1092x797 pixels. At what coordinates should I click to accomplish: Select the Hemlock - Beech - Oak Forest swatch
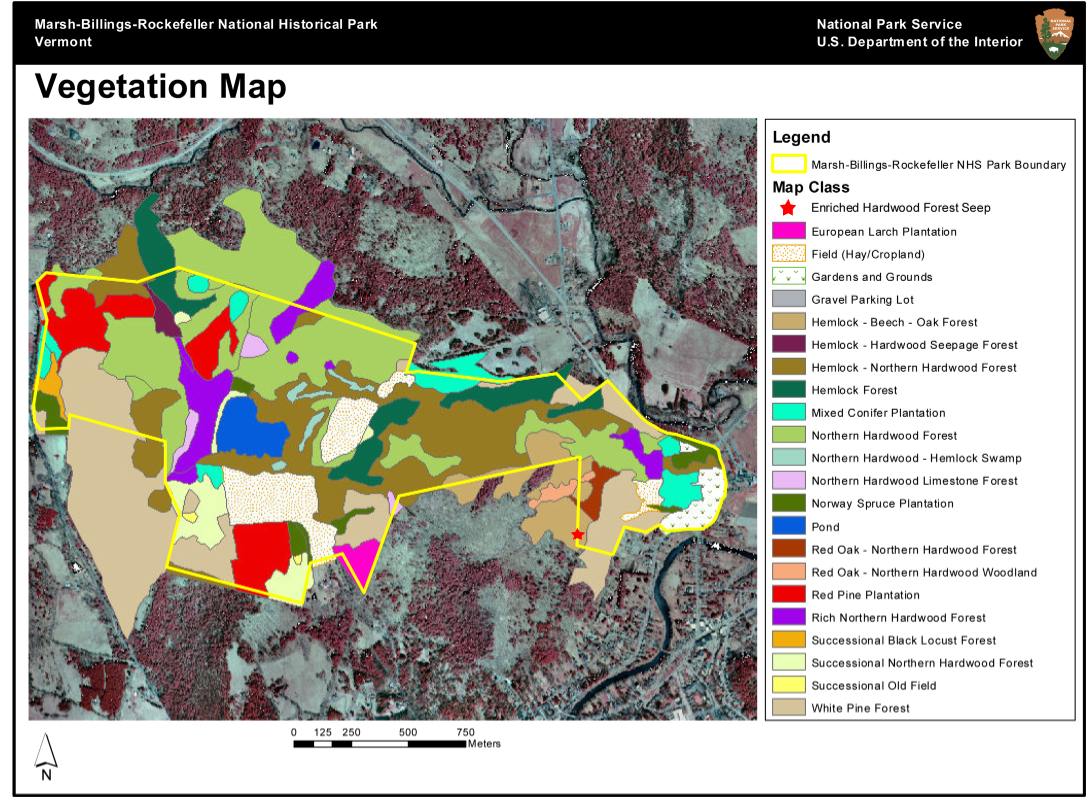pos(788,322)
